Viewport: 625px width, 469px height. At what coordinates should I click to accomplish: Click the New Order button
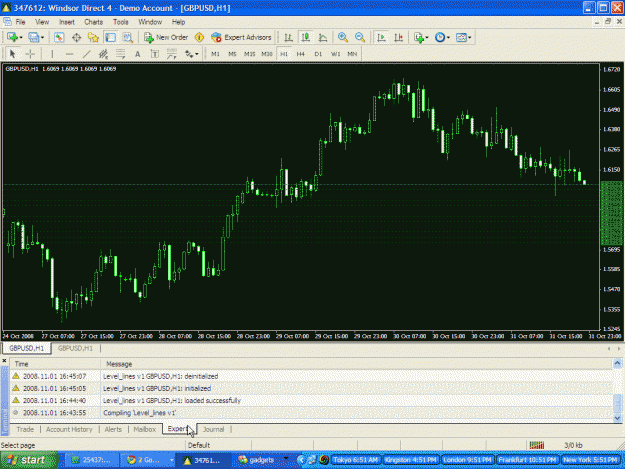(166, 37)
